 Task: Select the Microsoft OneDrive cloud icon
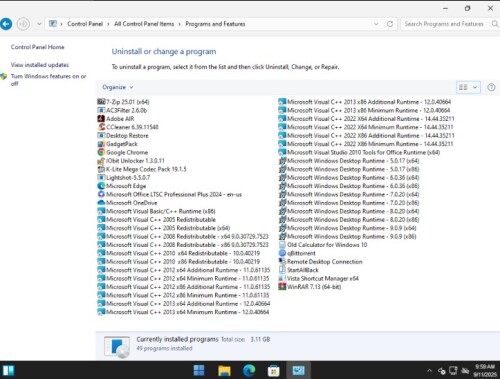point(101,203)
